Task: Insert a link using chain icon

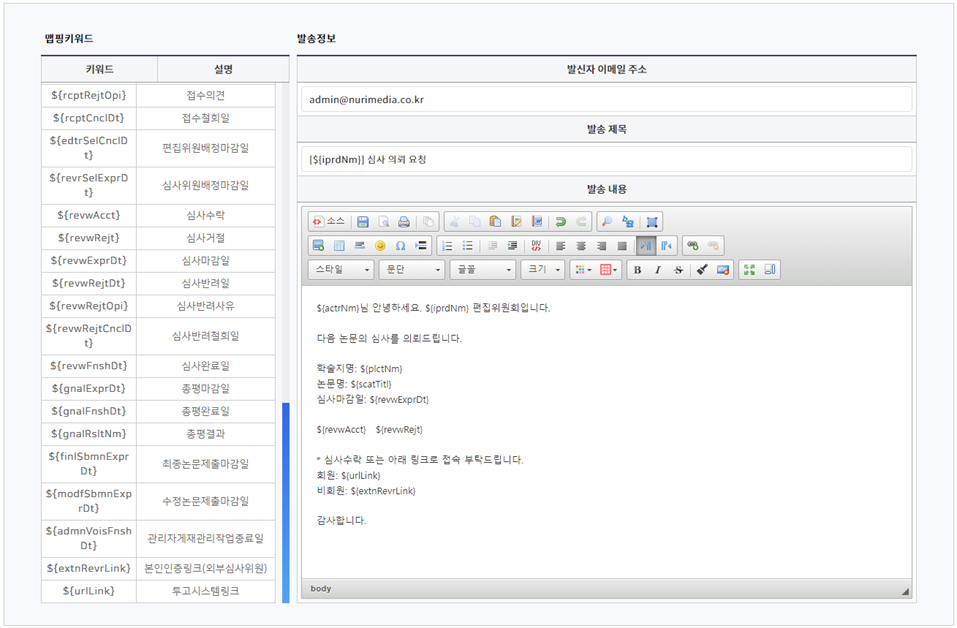Action: click(x=692, y=246)
